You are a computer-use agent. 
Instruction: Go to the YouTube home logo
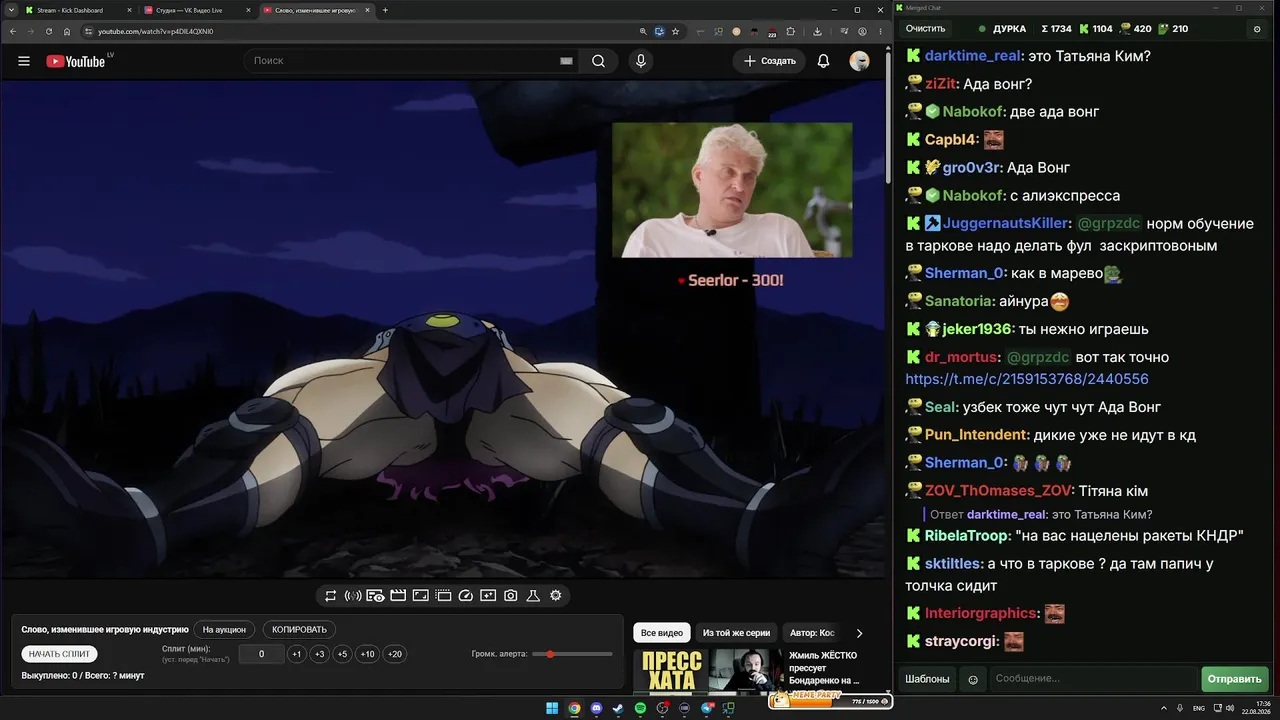[75, 61]
